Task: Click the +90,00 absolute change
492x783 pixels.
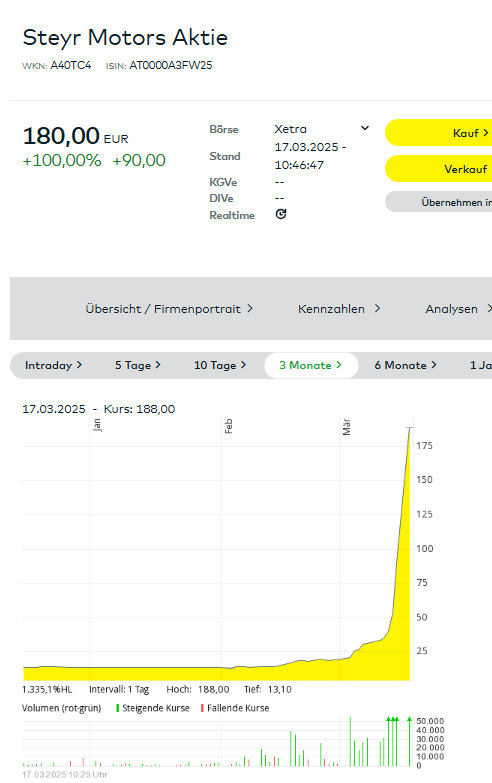Action: pyautogui.click(x=139, y=160)
